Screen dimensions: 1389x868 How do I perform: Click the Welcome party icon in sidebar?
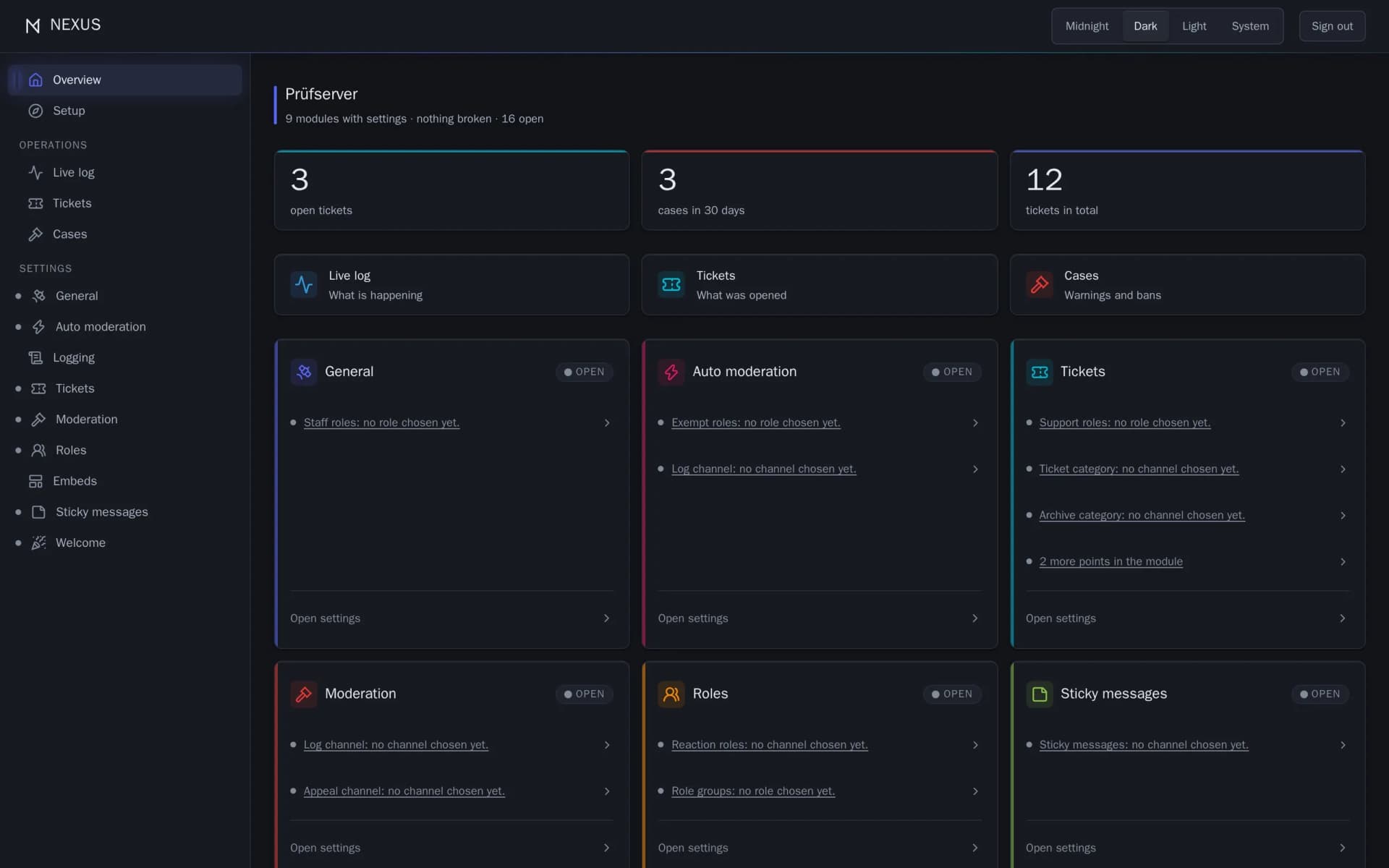pyautogui.click(x=38, y=542)
